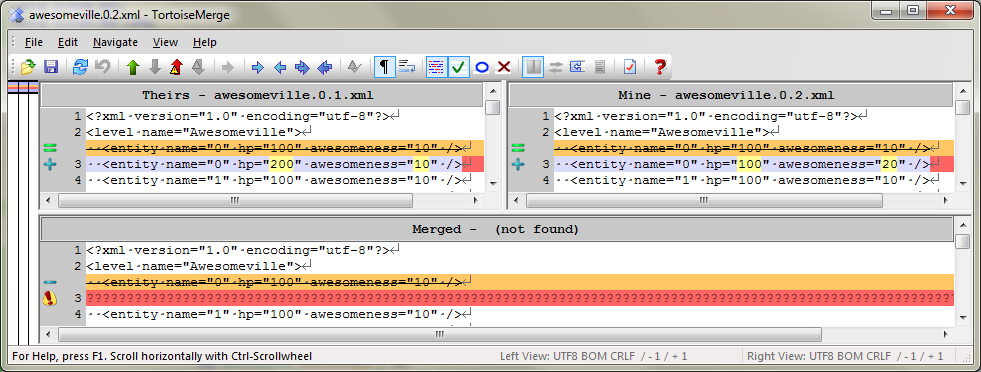Click the Theirs - awesomeville.0.1.xml pane header
The height and width of the screenshot is (372, 981).
click(262, 96)
